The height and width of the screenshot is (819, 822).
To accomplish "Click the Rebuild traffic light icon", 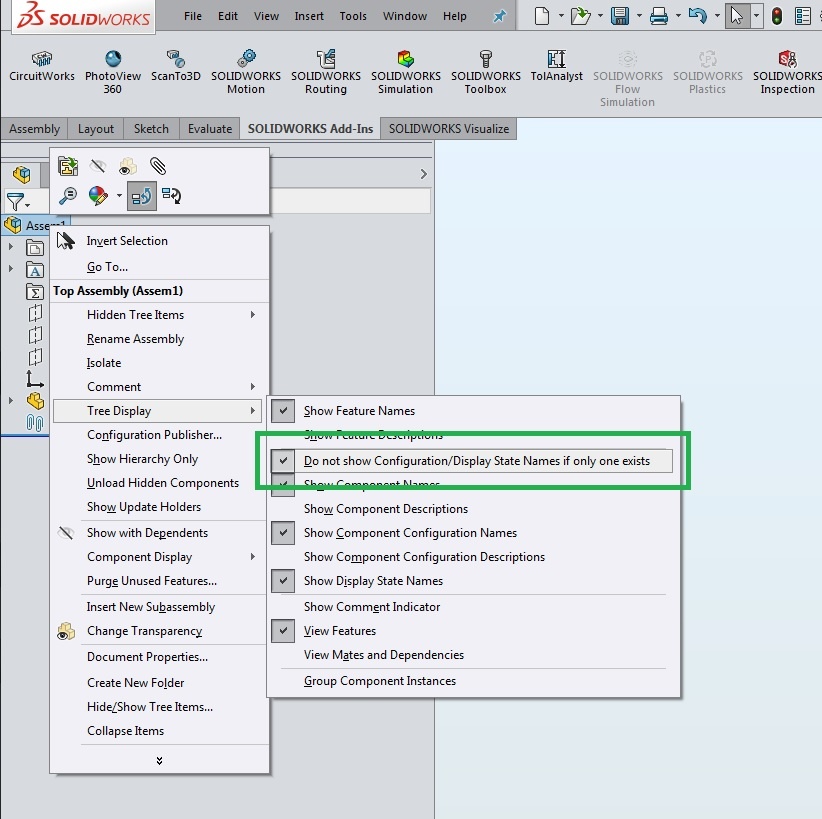I will pos(777,16).
